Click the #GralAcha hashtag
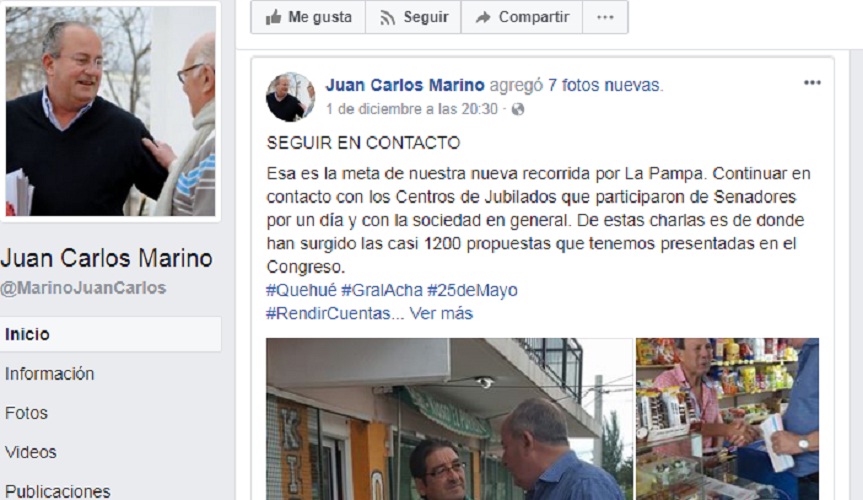Viewport: 863px width, 500px height. pos(382,290)
